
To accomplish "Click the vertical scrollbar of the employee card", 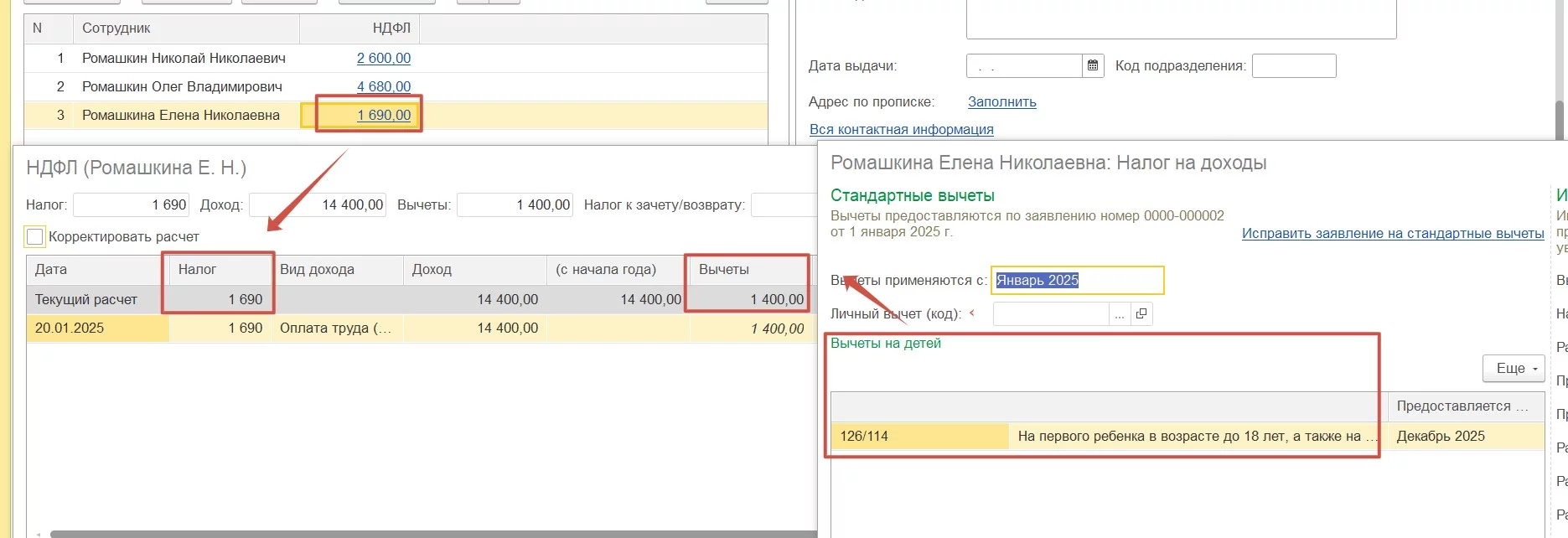I will 1560,122.
